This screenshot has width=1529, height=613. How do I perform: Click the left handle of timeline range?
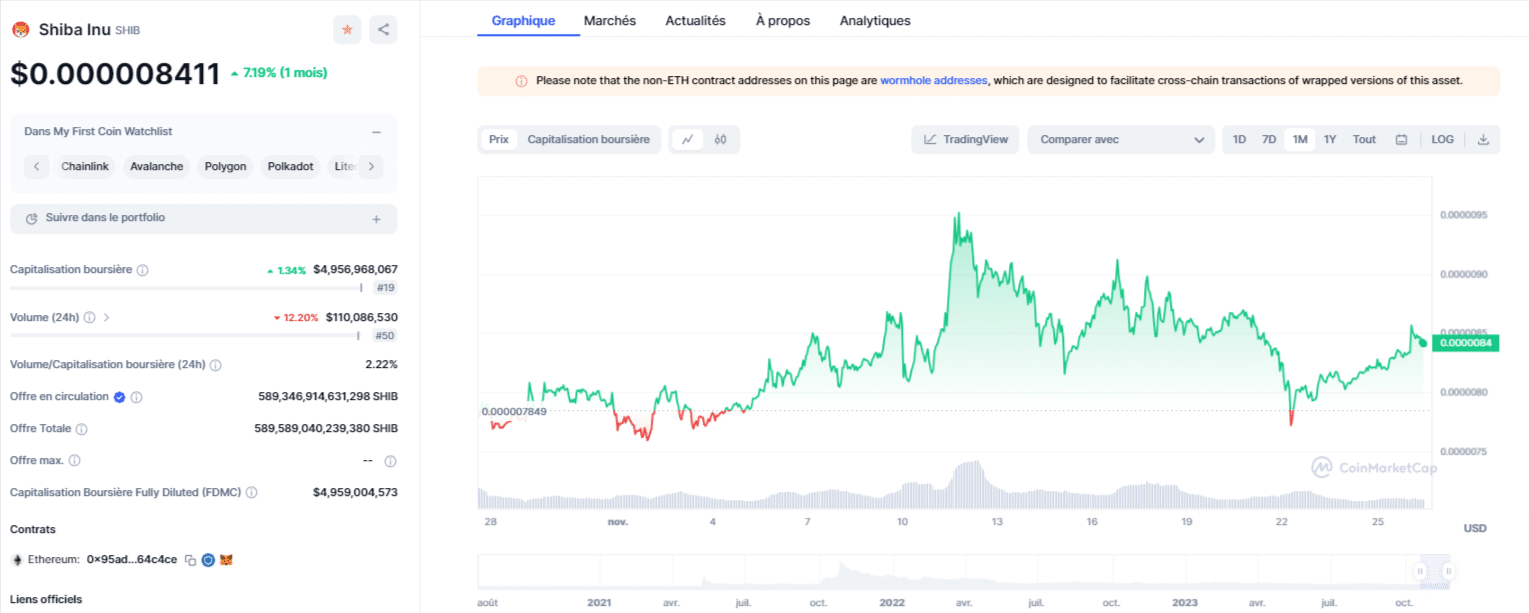pyautogui.click(x=1419, y=571)
